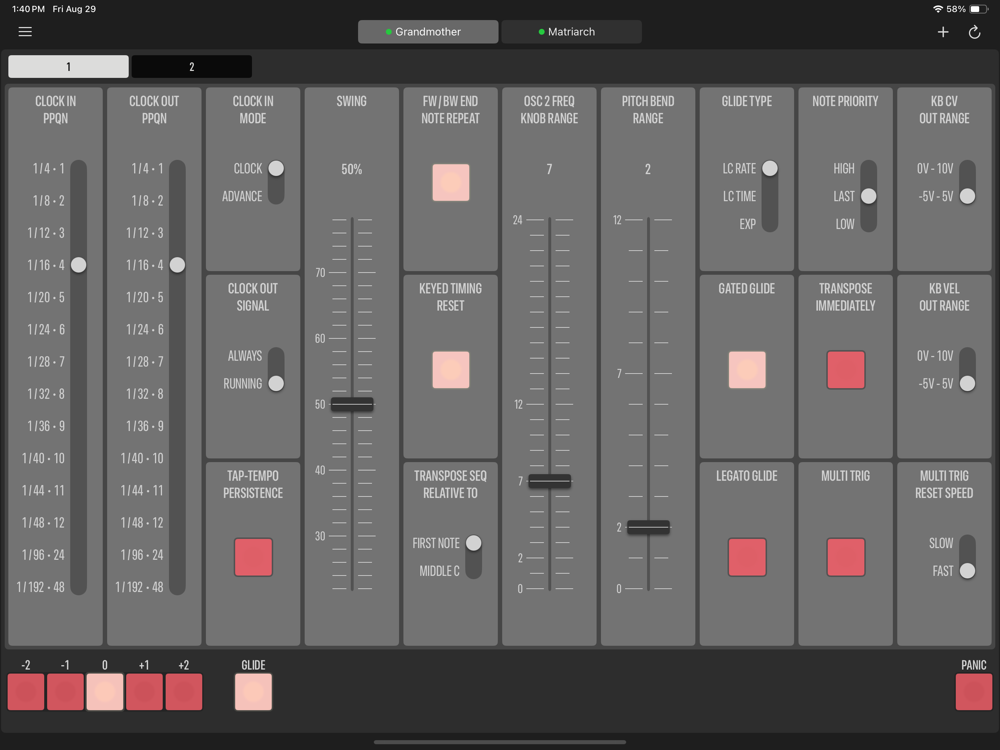The height and width of the screenshot is (750, 1000).
Task: Click the Clock Out PPQN handle at 1/16
Action: point(177,265)
